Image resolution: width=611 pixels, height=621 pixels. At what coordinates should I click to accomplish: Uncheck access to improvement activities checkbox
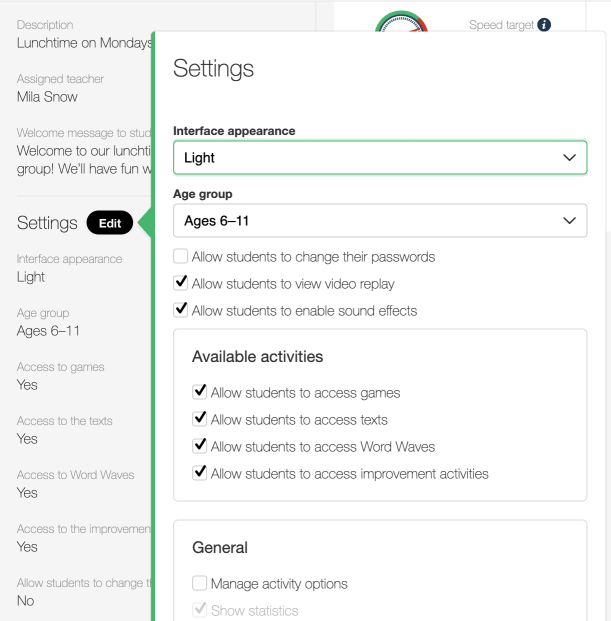[x=200, y=474]
